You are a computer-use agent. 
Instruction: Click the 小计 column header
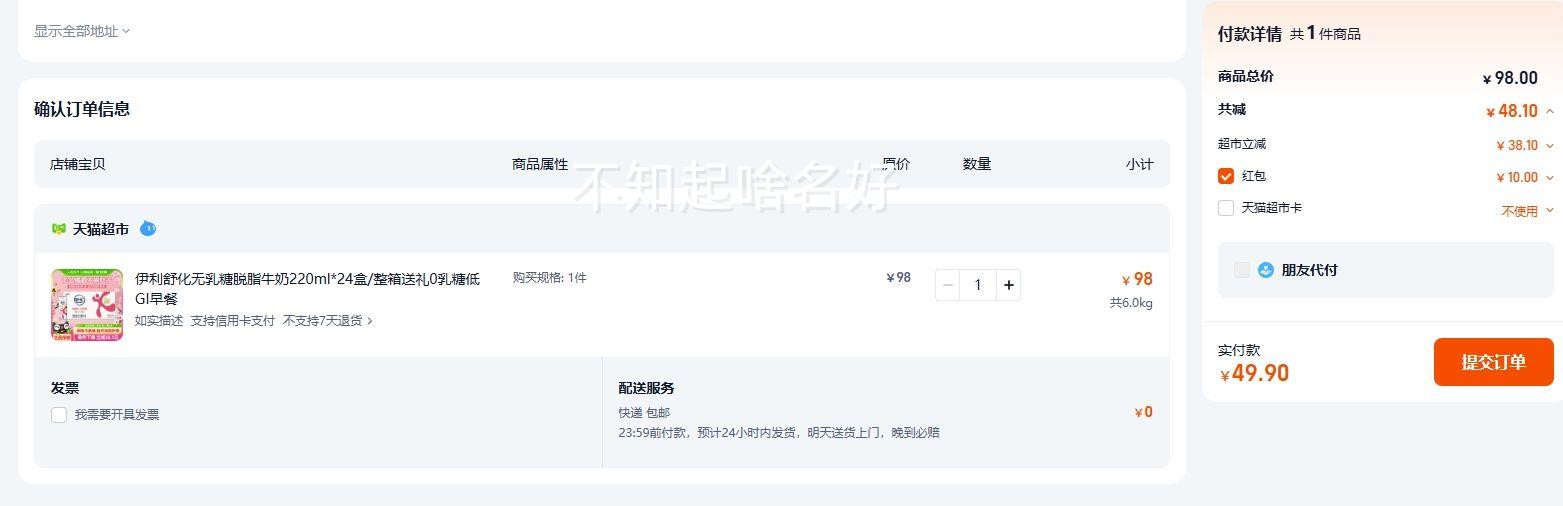[x=1139, y=164]
